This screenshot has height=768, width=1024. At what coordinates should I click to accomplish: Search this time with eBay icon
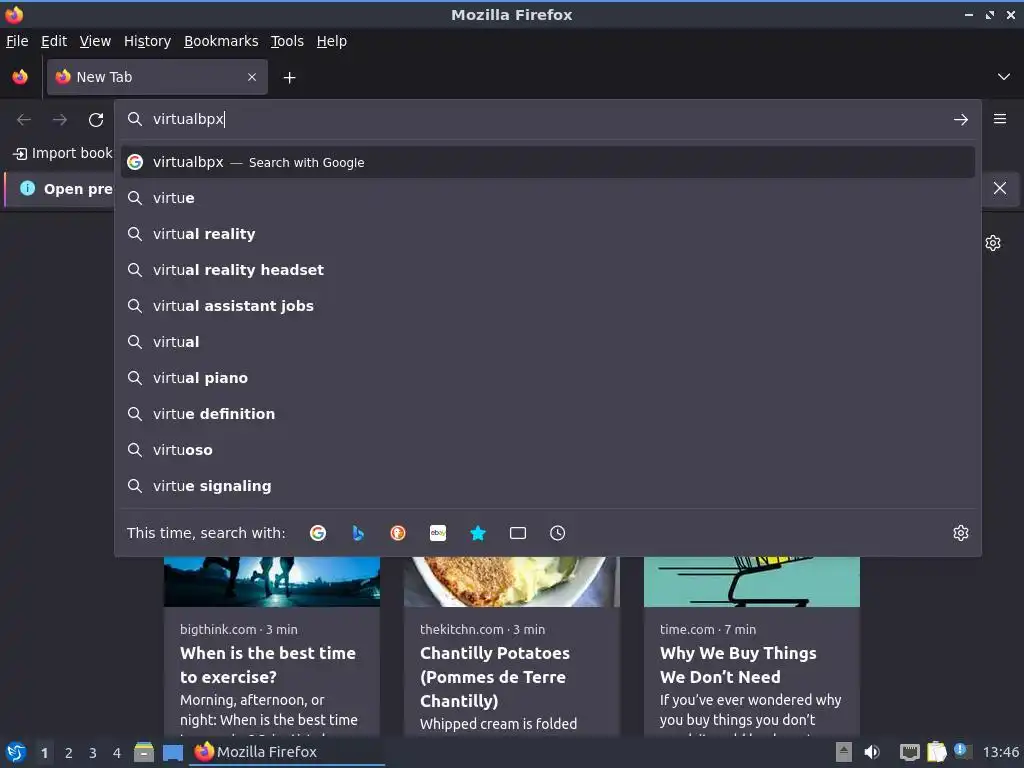[438, 533]
